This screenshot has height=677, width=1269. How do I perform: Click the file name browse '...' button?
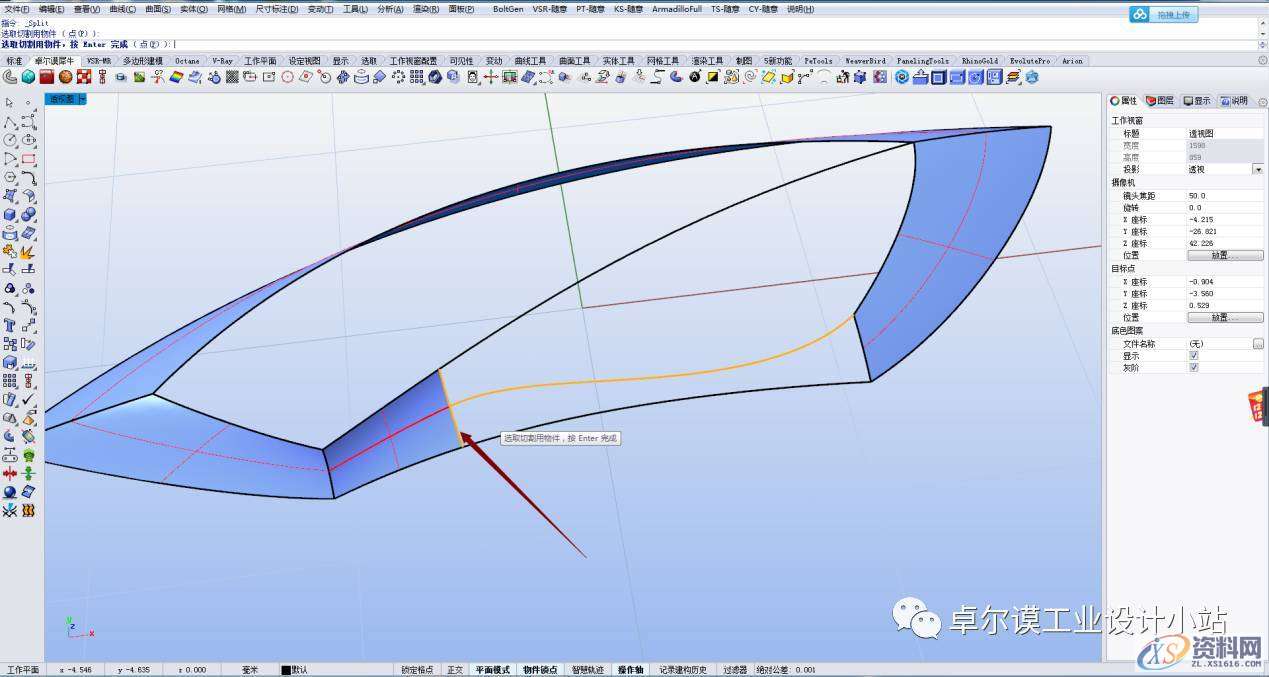pos(1257,344)
